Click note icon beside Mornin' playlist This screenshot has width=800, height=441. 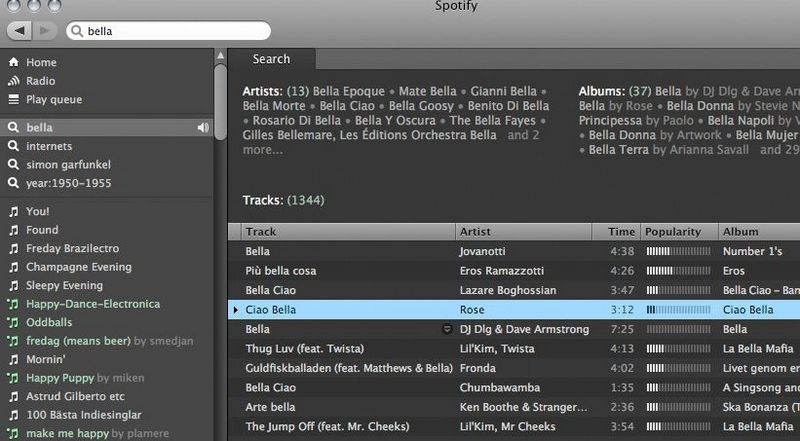pyautogui.click(x=14, y=359)
